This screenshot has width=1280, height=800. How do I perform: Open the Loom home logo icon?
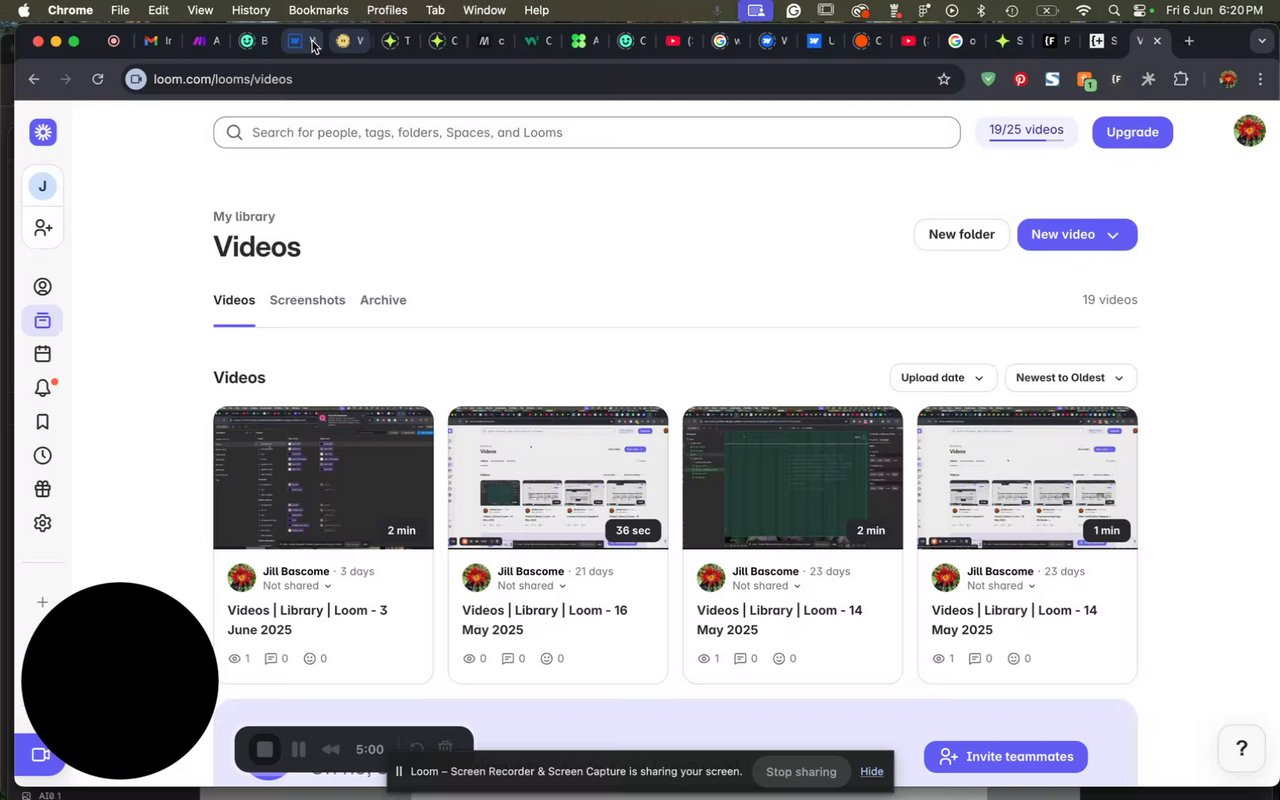point(42,132)
